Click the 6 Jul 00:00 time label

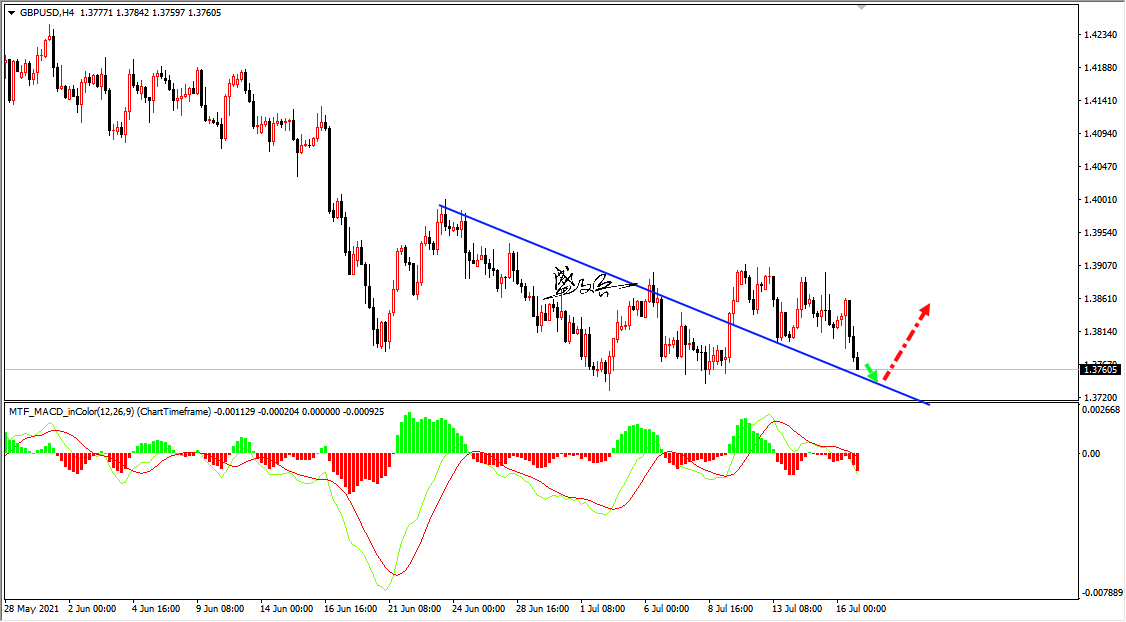coord(666,608)
